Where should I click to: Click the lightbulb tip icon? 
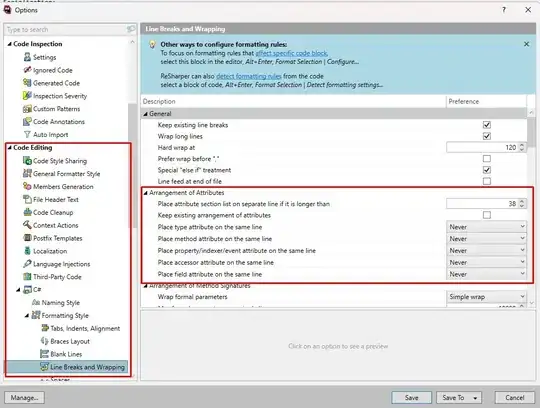click(x=152, y=44)
